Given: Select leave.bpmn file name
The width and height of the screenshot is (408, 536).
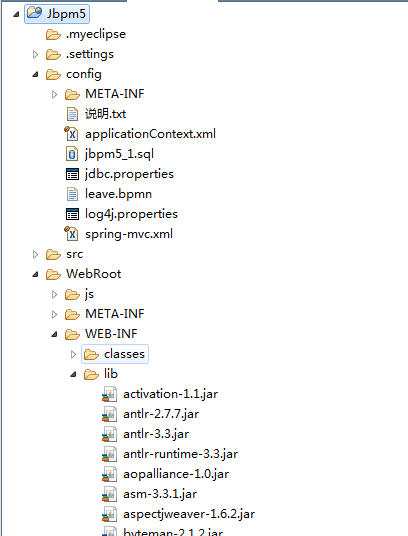Looking at the screenshot, I should click(118, 194).
